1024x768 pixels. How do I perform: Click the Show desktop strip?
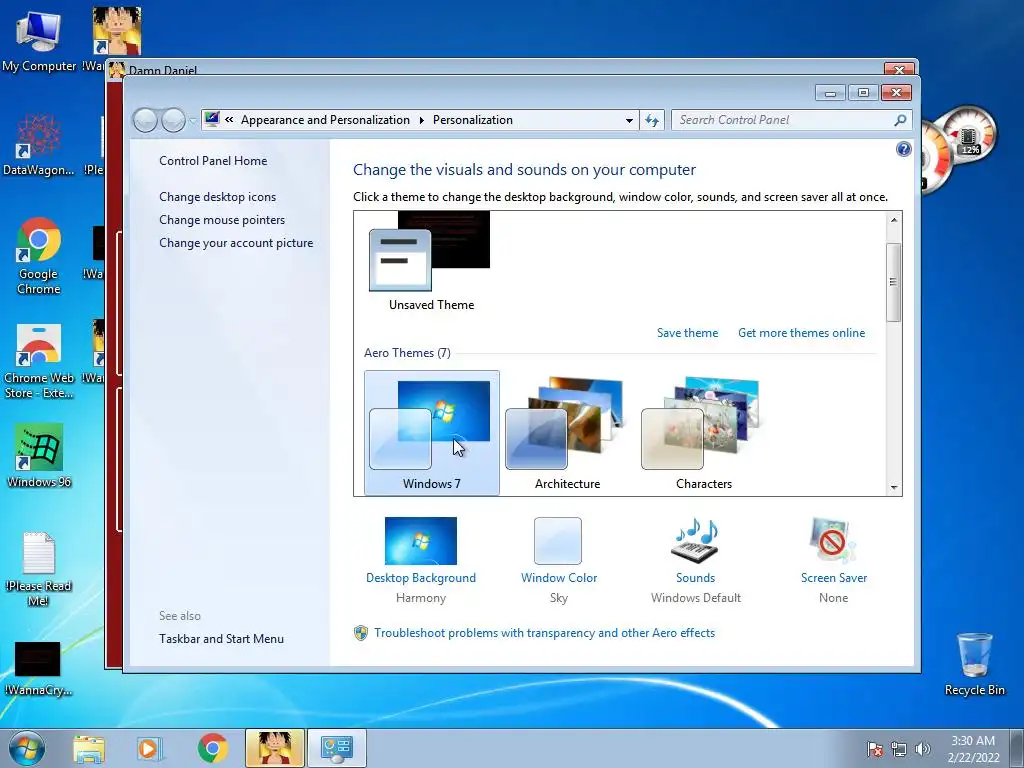(x=1016, y=748)
